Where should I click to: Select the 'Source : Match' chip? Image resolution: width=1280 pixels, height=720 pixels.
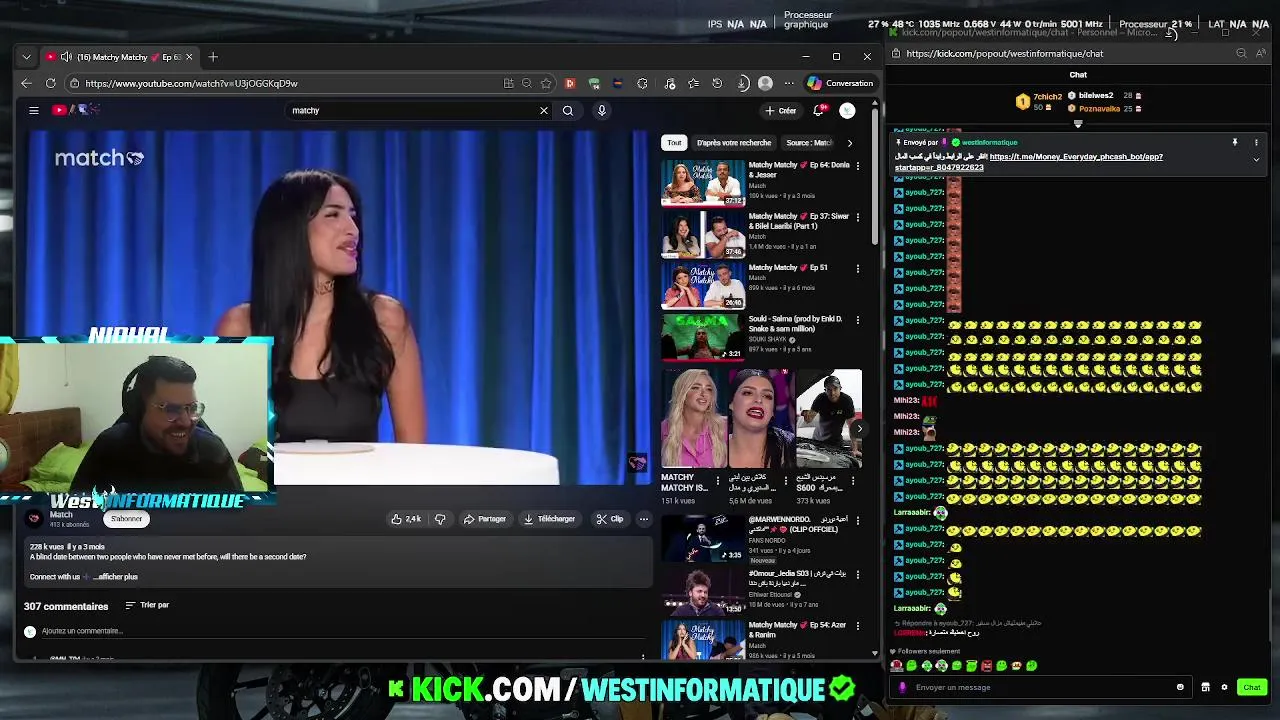click(x=809, y=143)
